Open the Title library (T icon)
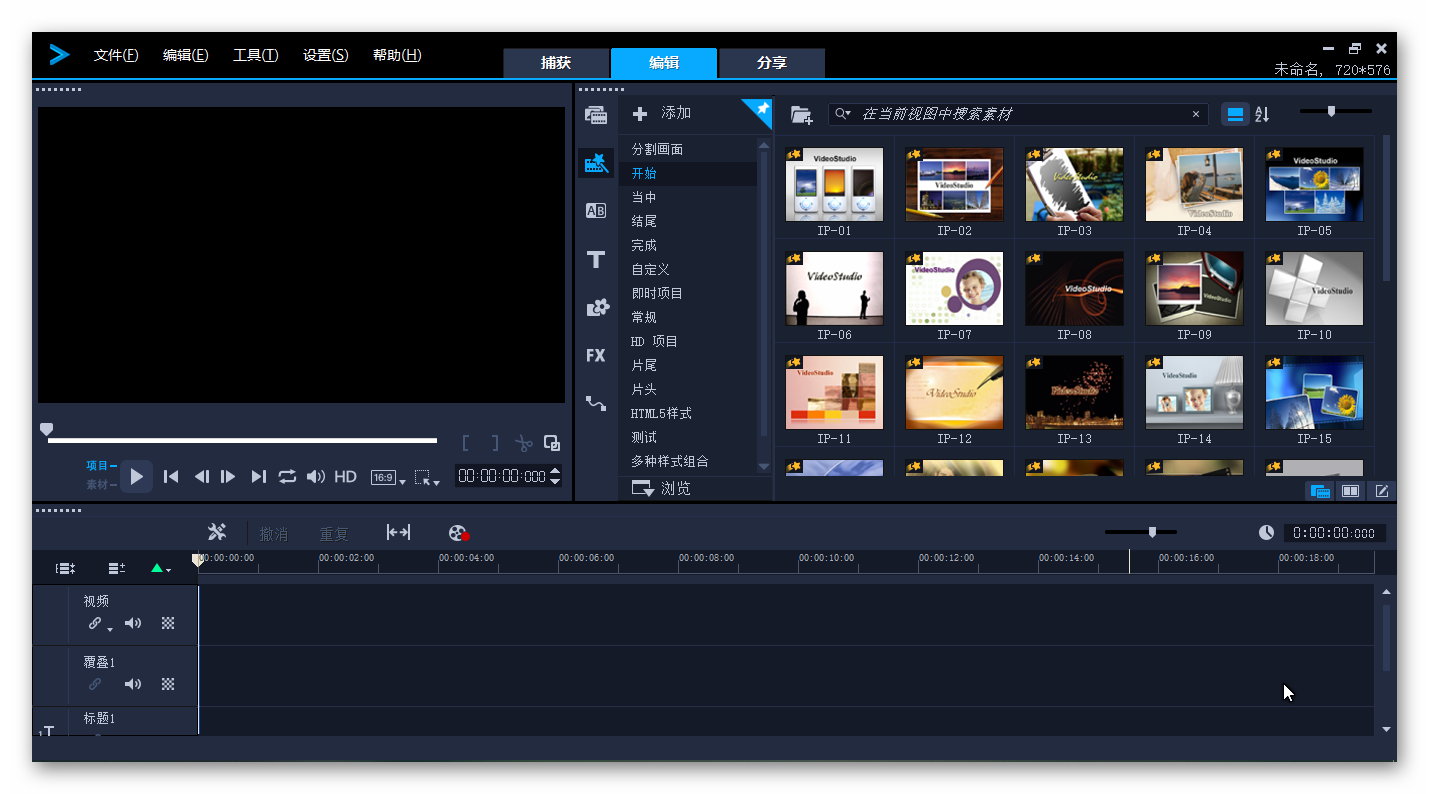This screenshot has width=1429, height=794. (596, 259)
